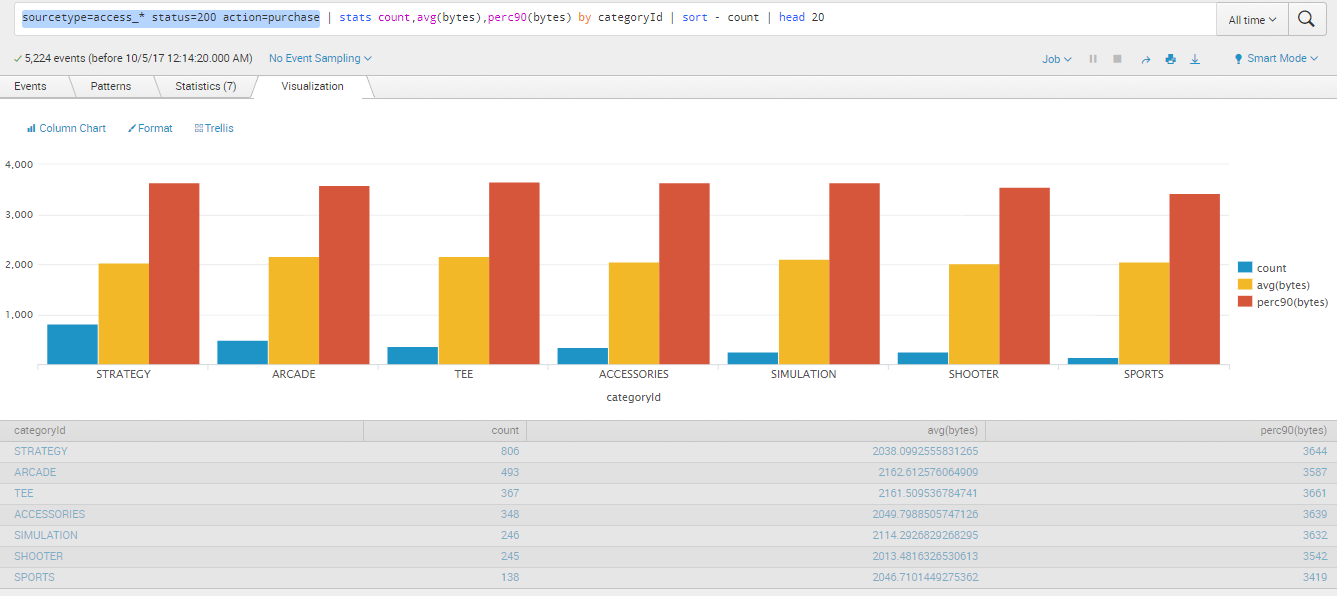Switch to the Statistics tab
The height and width of the screenshot is (596, 1337).
click(205, 87)
